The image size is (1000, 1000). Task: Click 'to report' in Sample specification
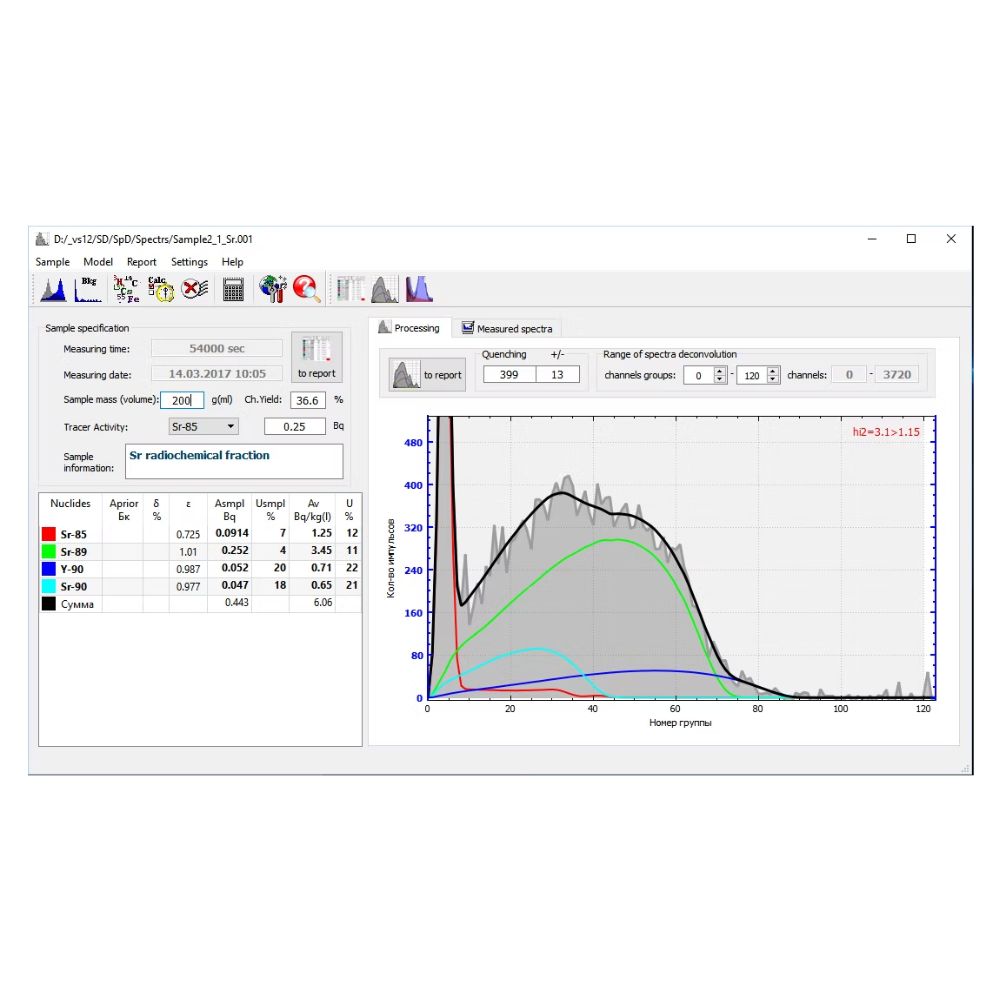(x=316, y=357)
